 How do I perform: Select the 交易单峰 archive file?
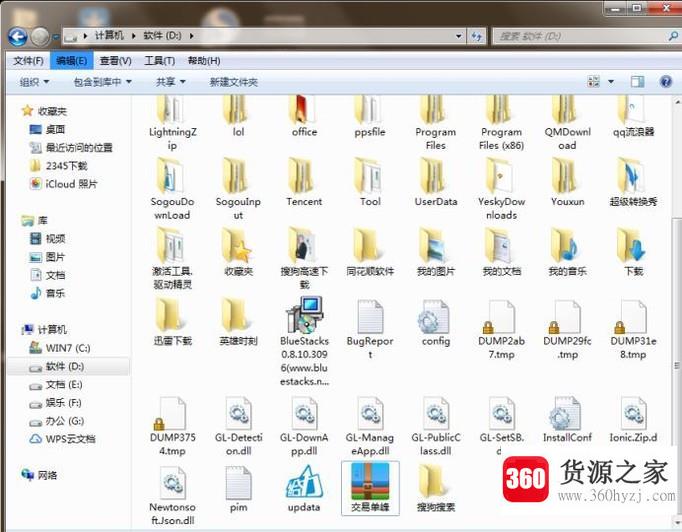pos(370,488)
